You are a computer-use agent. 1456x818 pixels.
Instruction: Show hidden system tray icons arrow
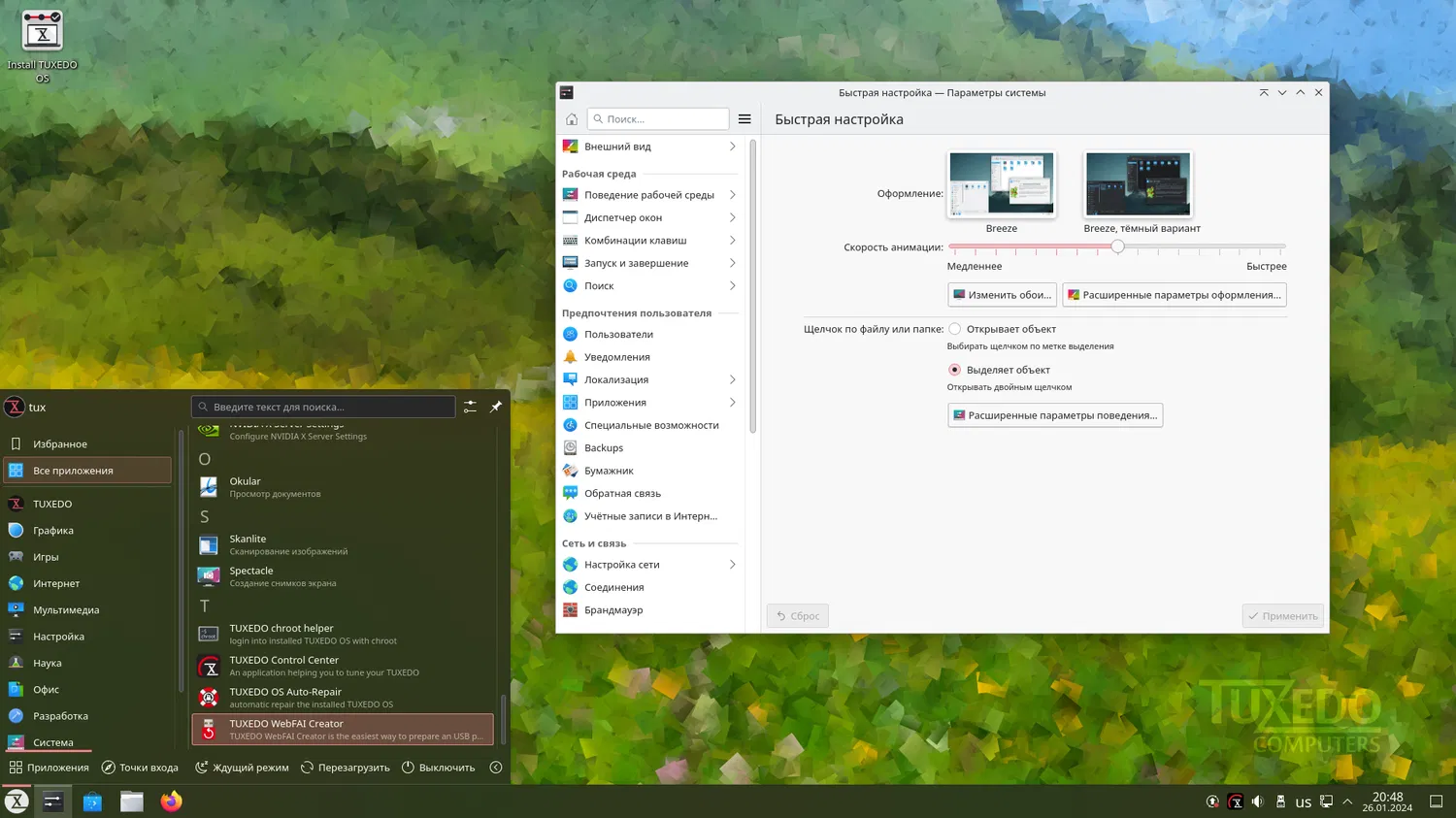tap(1347, 802)
